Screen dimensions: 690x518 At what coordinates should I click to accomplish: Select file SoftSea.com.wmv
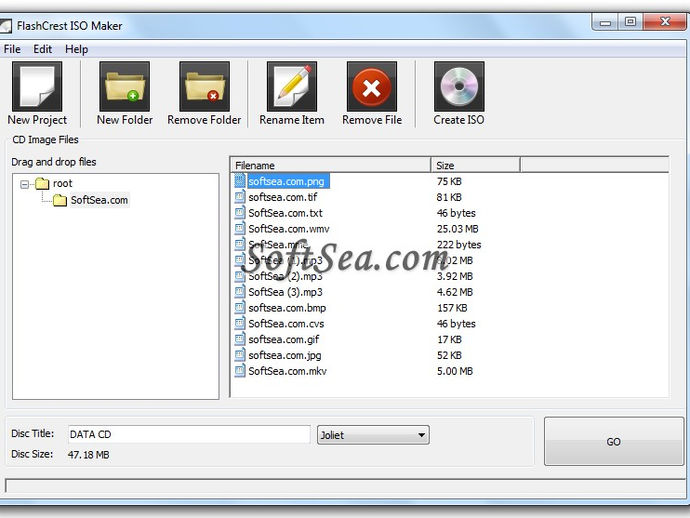click(289, 229)
